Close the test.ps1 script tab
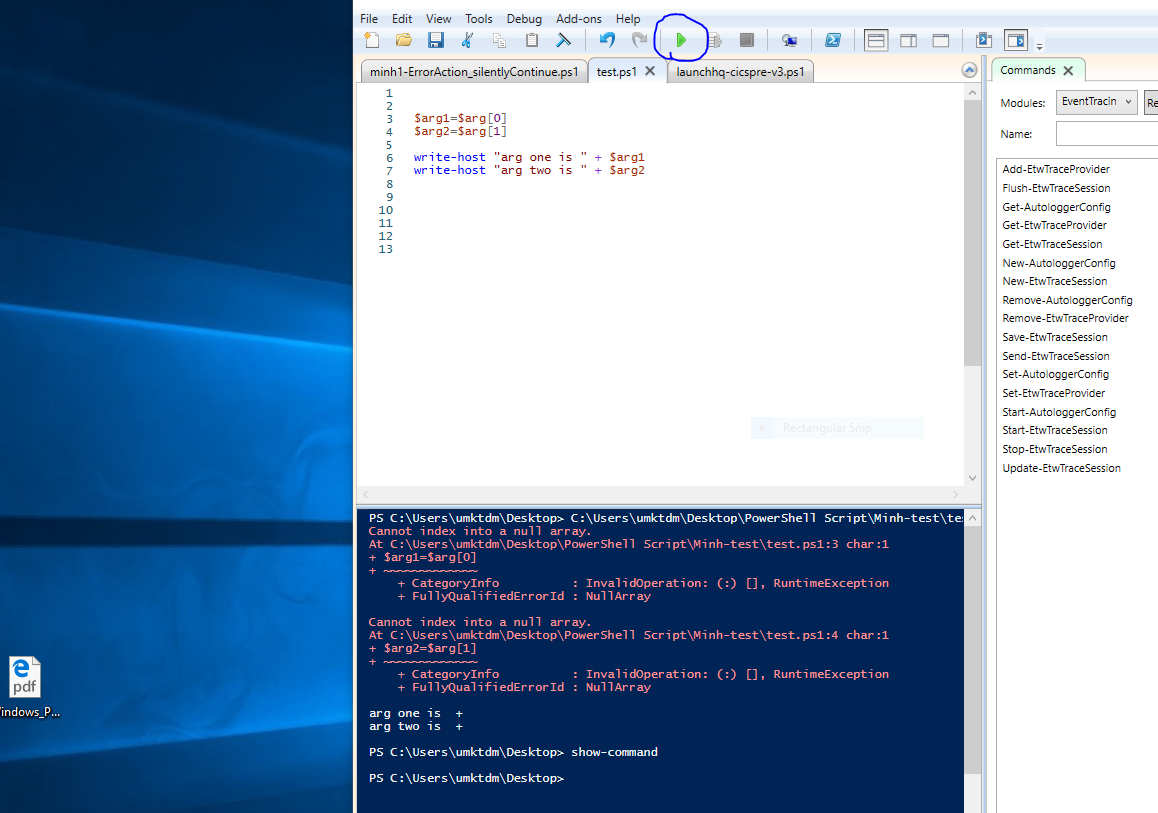Image resolution: width=1158 pixels, height=813 pixels. [650, 71]
